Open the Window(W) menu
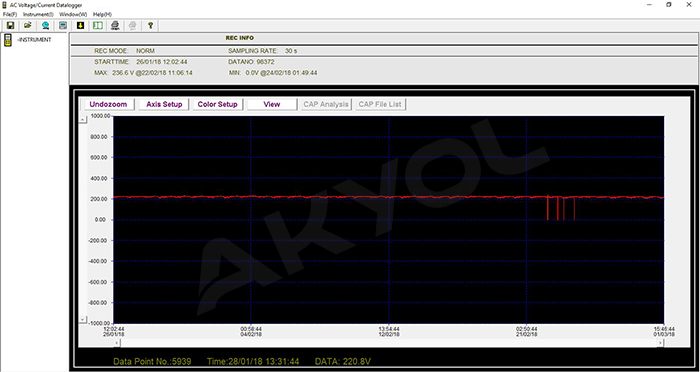The height and width of the screenshot is (372, 700). pyautogui.click(x=73, y=14)
